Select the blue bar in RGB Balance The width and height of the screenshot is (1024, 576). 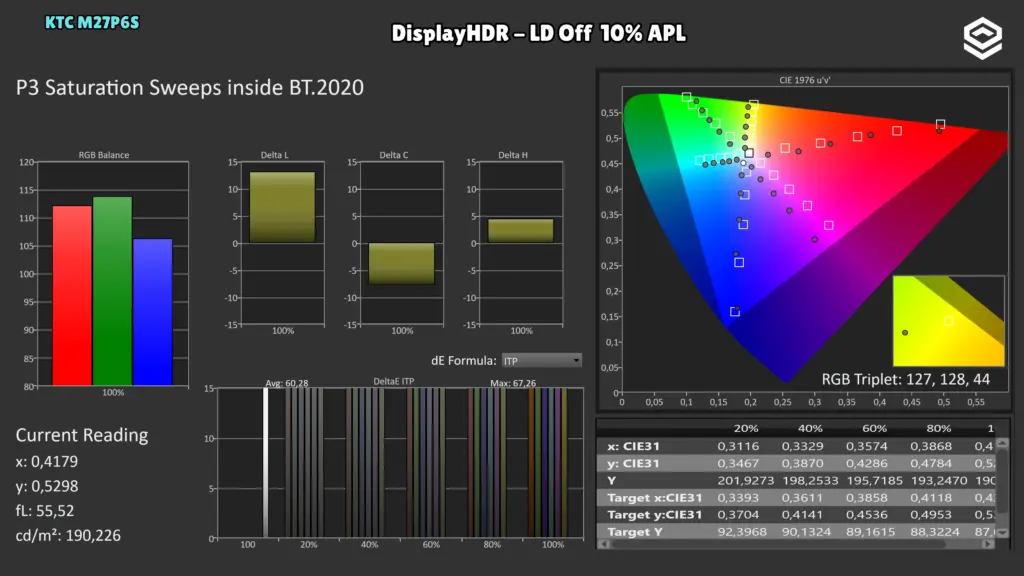153,312
